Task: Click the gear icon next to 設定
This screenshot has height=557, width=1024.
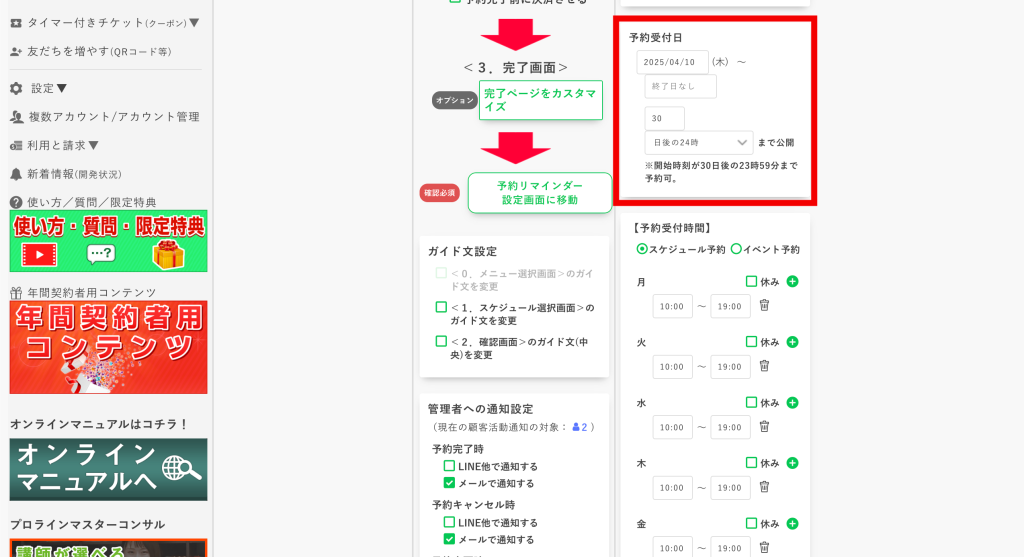Action: 16,88
